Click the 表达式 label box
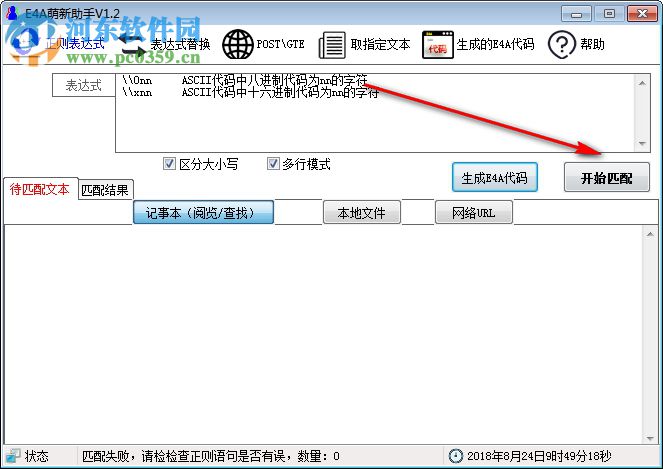Viewport: 663px width, 469px height. point(84,85)
